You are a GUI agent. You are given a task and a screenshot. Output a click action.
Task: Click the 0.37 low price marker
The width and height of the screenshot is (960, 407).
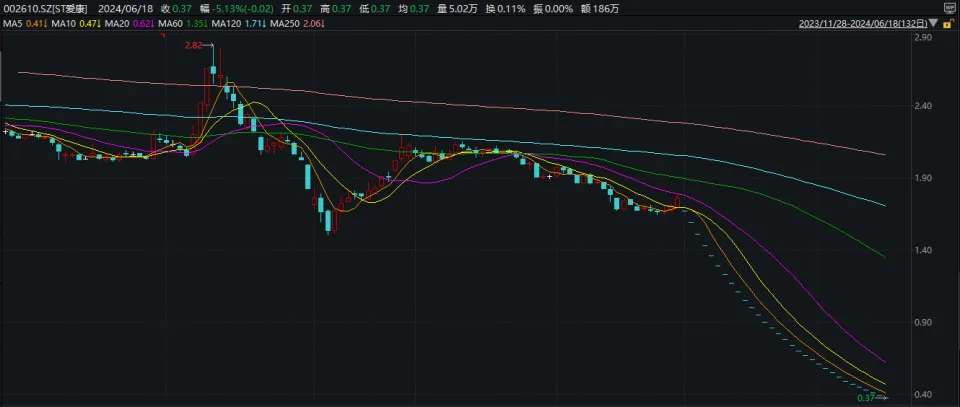tap(867, 398)
